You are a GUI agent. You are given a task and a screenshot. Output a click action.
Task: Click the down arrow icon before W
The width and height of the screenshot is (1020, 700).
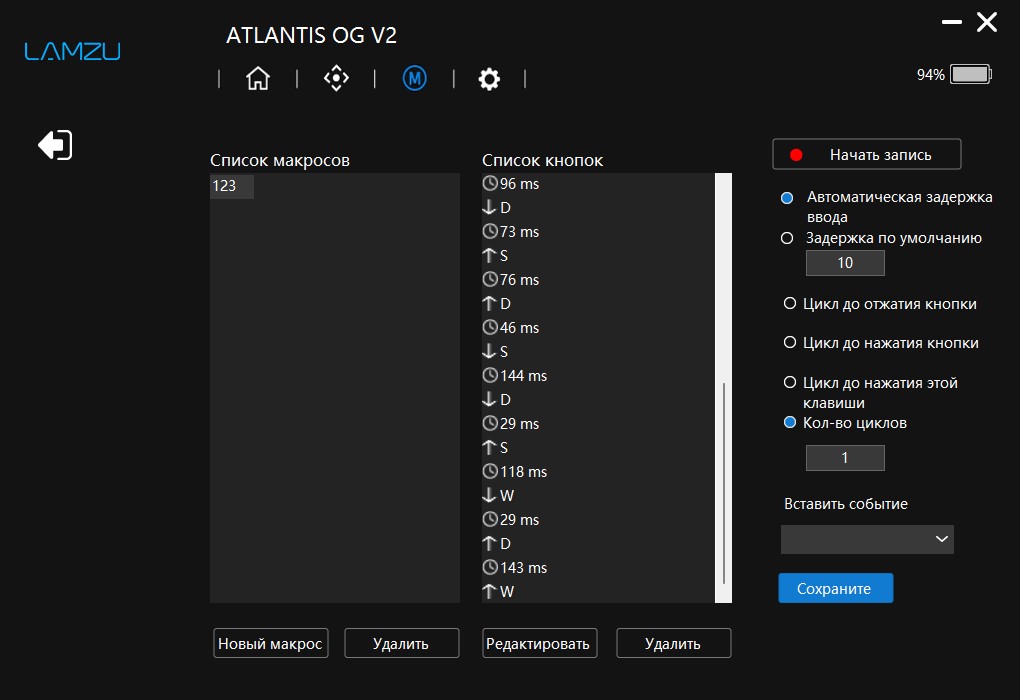[x=489, y=495]
